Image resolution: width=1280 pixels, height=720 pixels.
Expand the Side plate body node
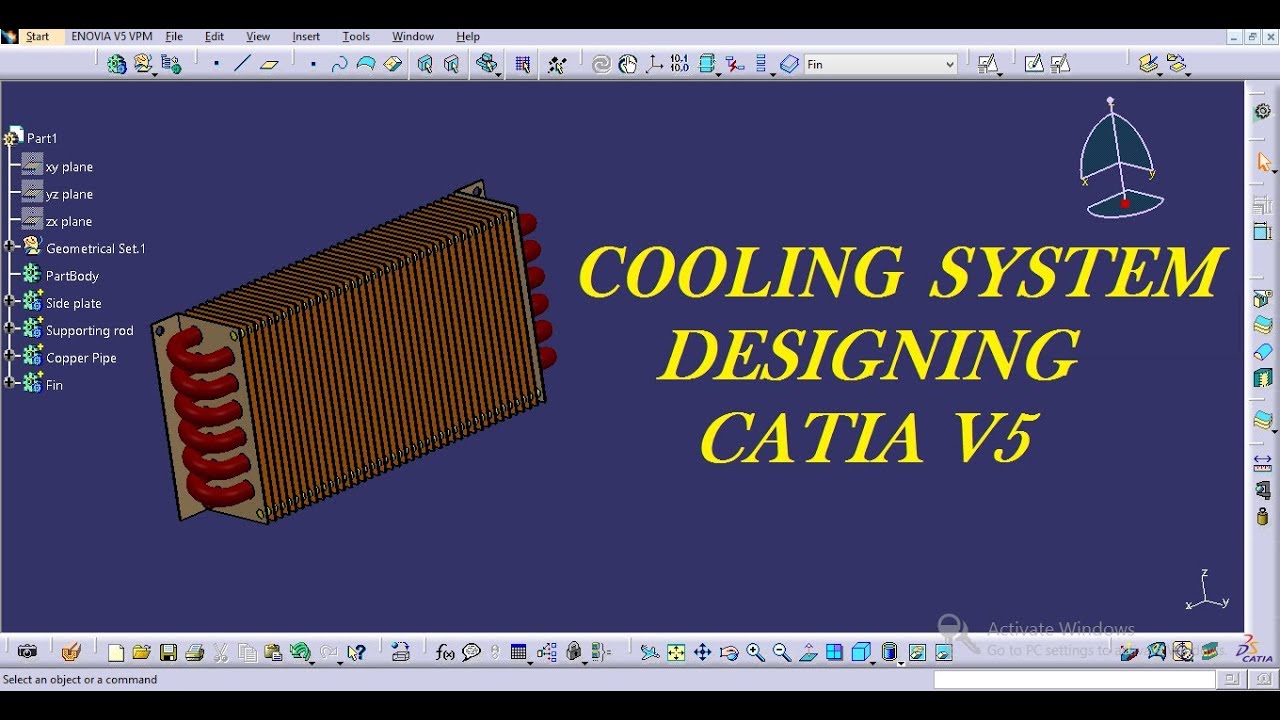click(x=9, y=301)
